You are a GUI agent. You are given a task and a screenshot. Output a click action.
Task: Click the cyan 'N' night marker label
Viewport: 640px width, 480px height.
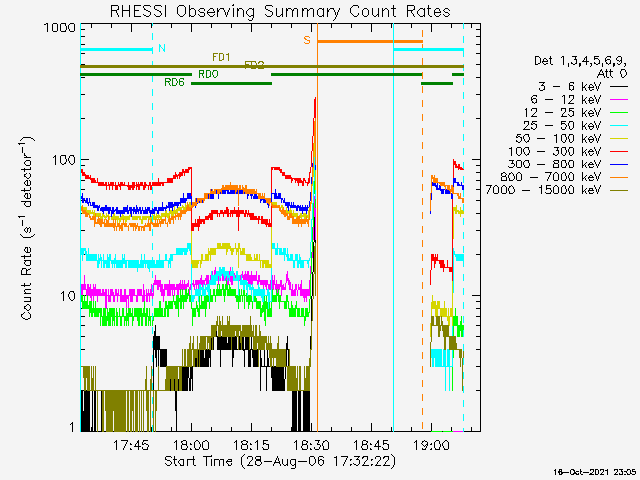point(162,48)
